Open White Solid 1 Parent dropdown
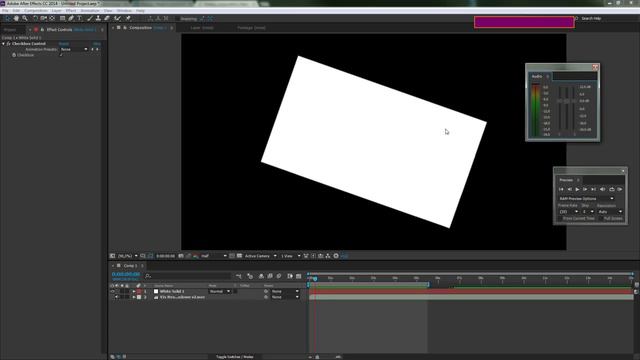The height and width of the screenshot is (360, 640). click(x=285, y=291)
